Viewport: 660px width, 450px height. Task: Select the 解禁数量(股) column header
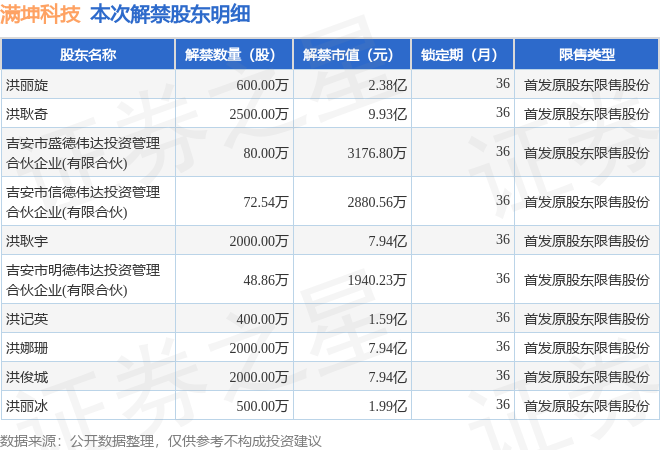[x=234, y=54]
